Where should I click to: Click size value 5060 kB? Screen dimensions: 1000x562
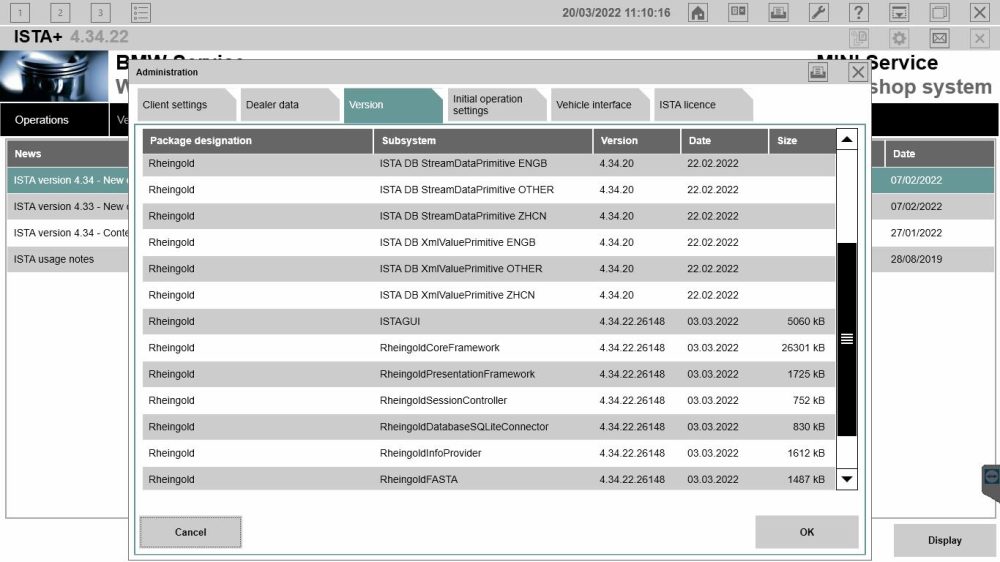(805, 322)
